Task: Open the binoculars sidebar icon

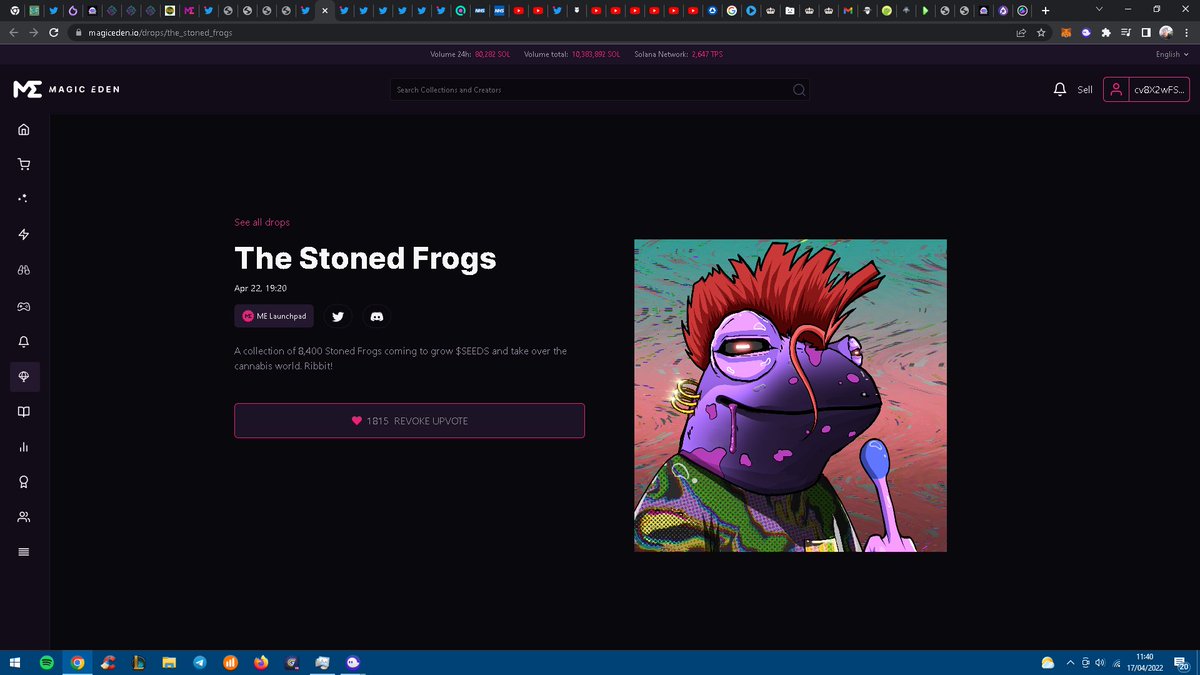Action: point(24,270)
